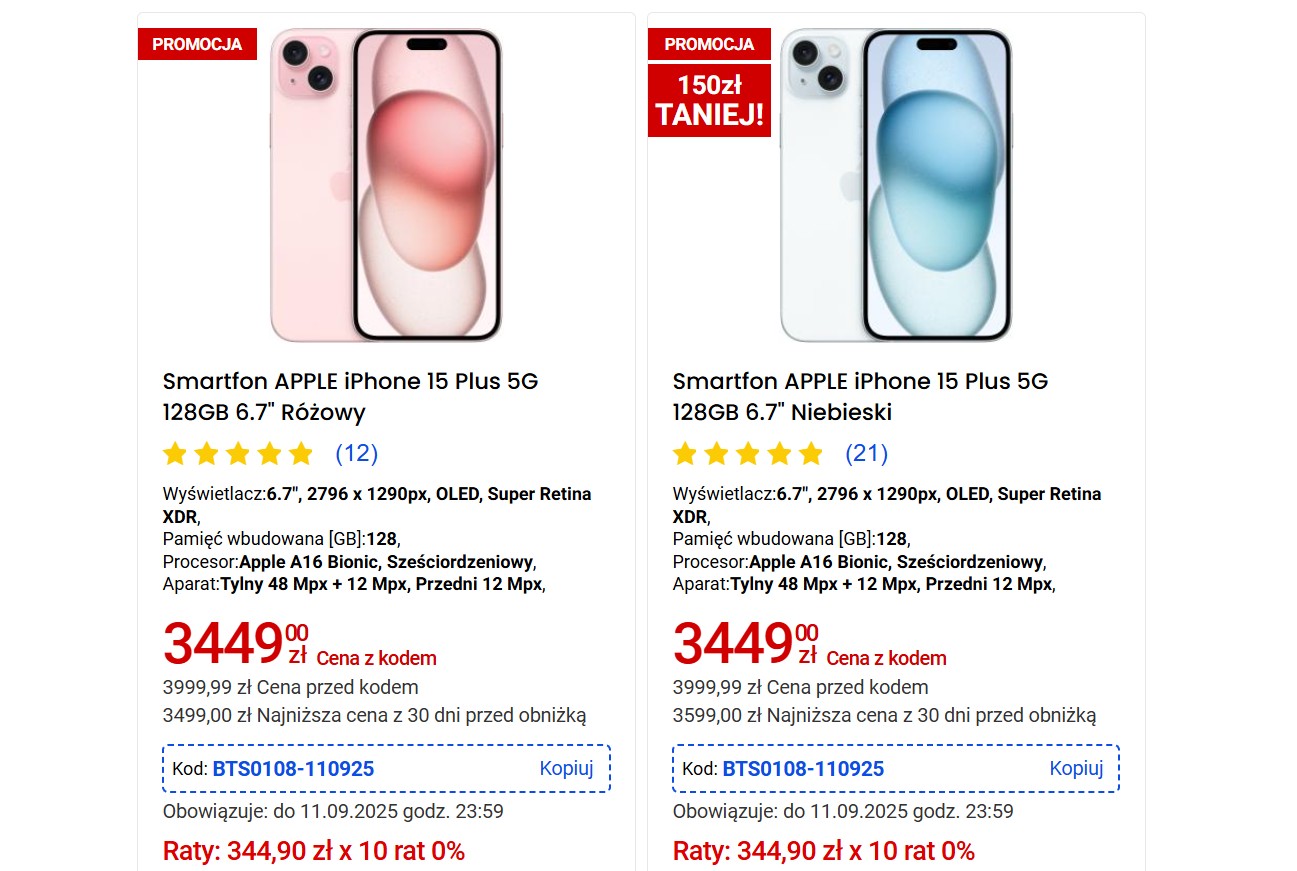
Task: Open installment offer for the pink iPhone
Action: tap(314, 852)
